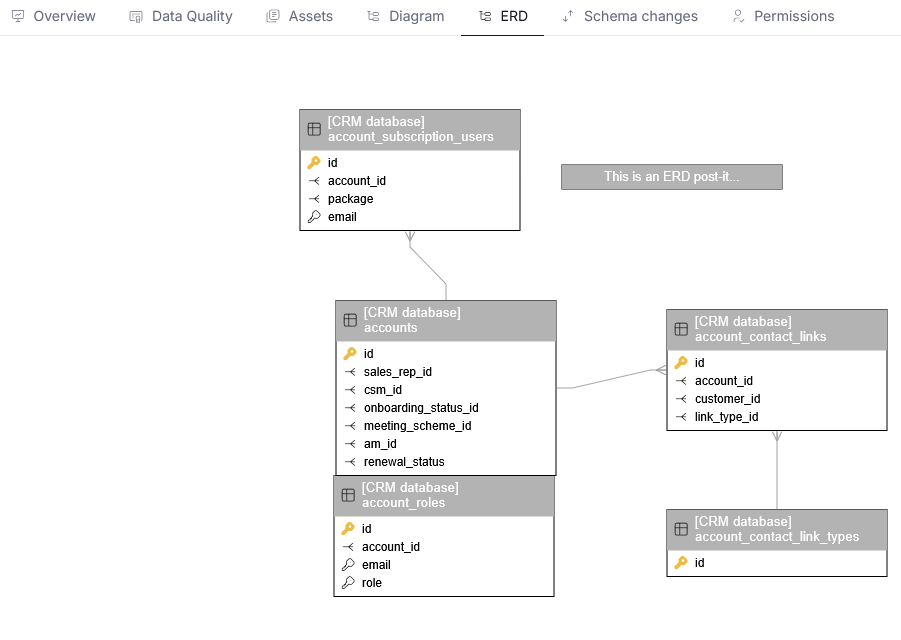Click the table icon of account_subscription_users
The width and height of the screenshot is (901, 640).
click(x=314, y=129)
